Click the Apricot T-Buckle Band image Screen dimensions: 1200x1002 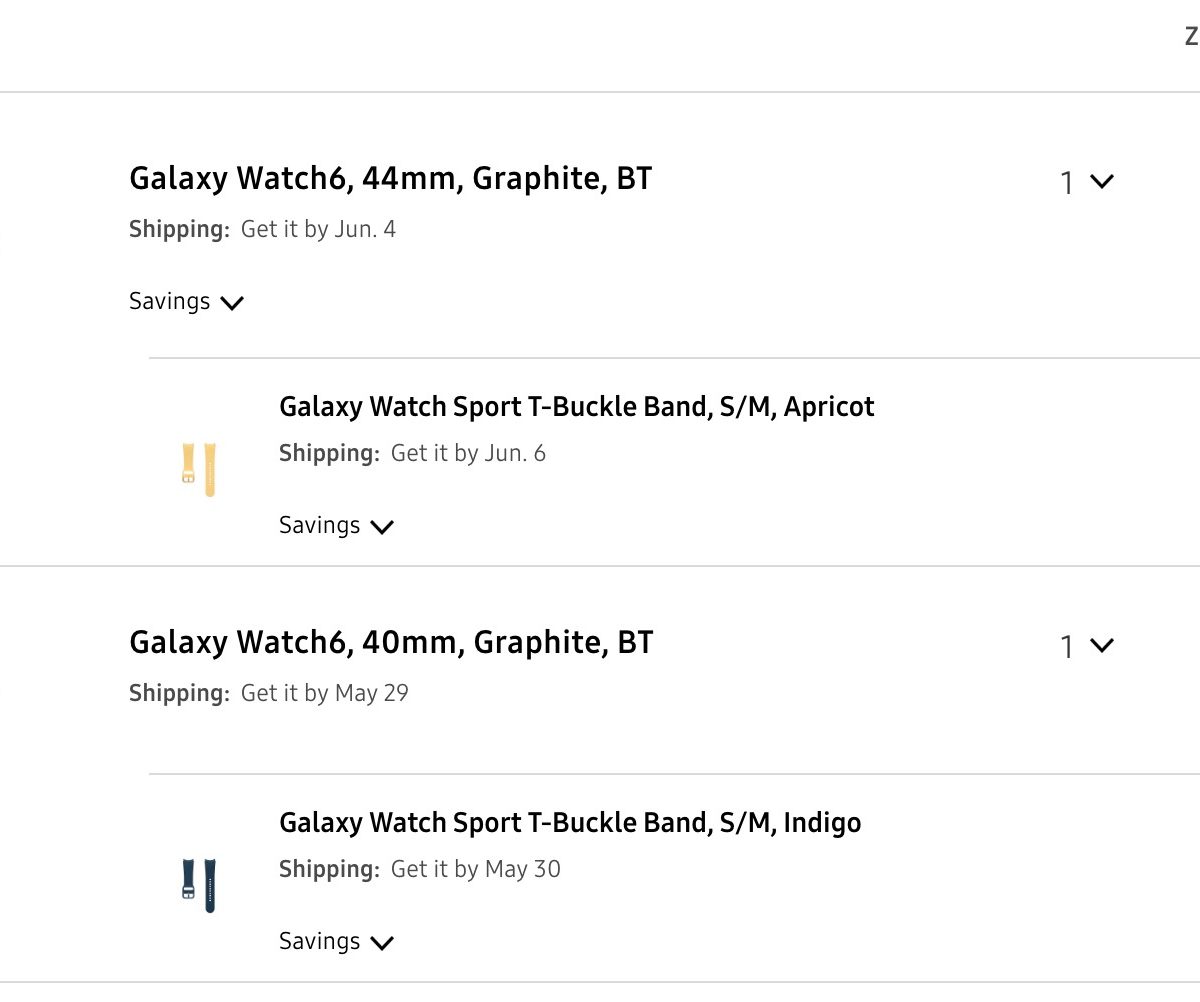point(199,469)
